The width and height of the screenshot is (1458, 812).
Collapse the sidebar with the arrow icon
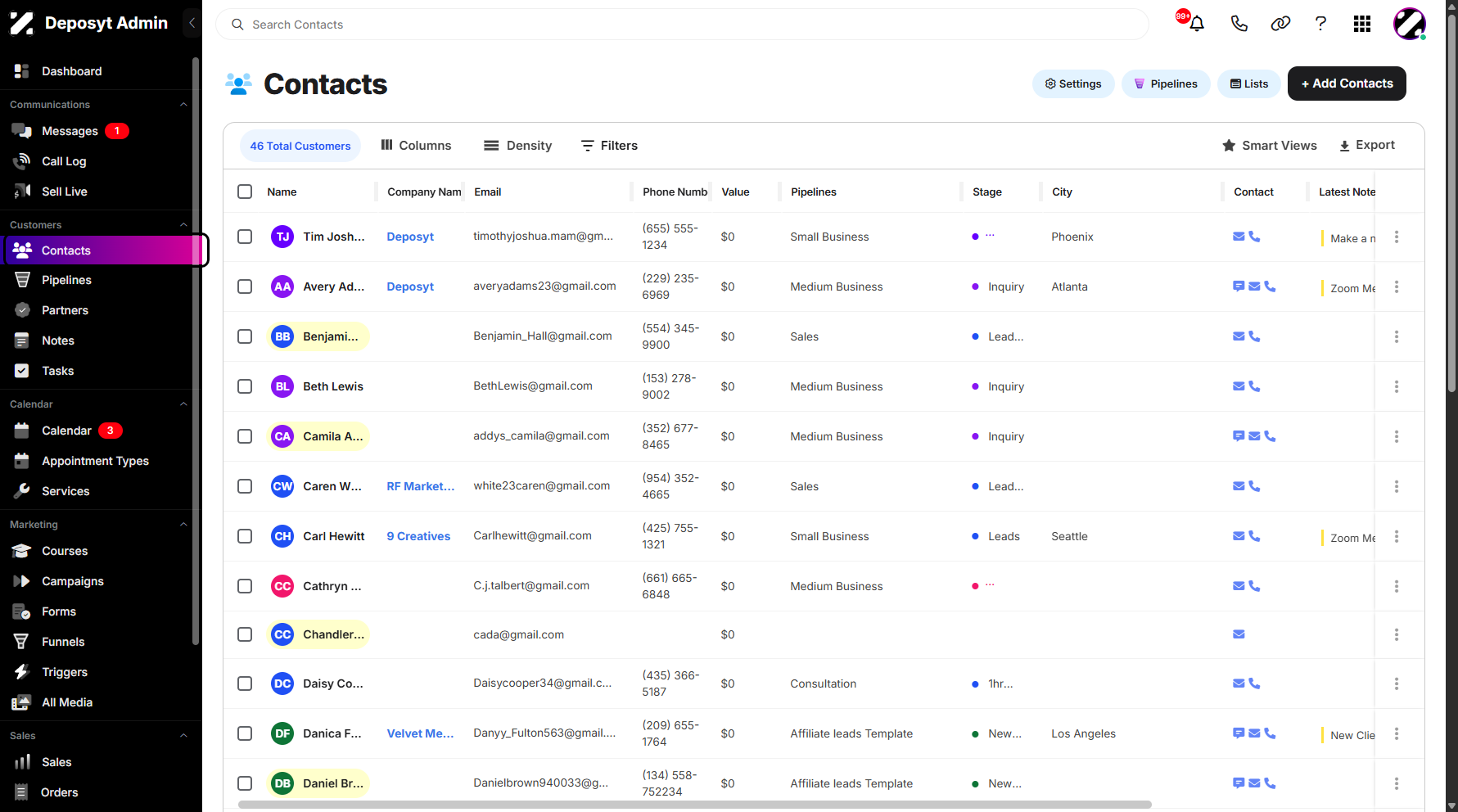coord(192,23)
